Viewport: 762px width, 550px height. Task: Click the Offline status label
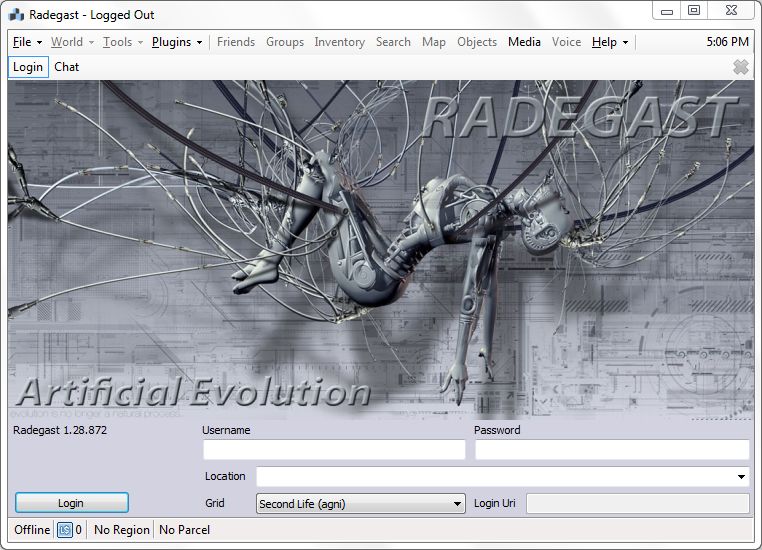[x=32, y=530]
